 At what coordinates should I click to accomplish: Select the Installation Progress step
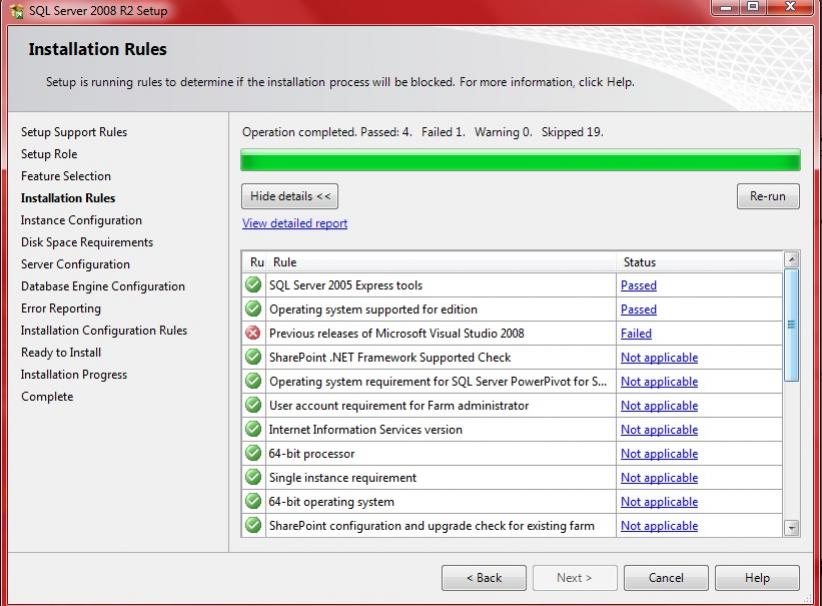pos(74,374)
